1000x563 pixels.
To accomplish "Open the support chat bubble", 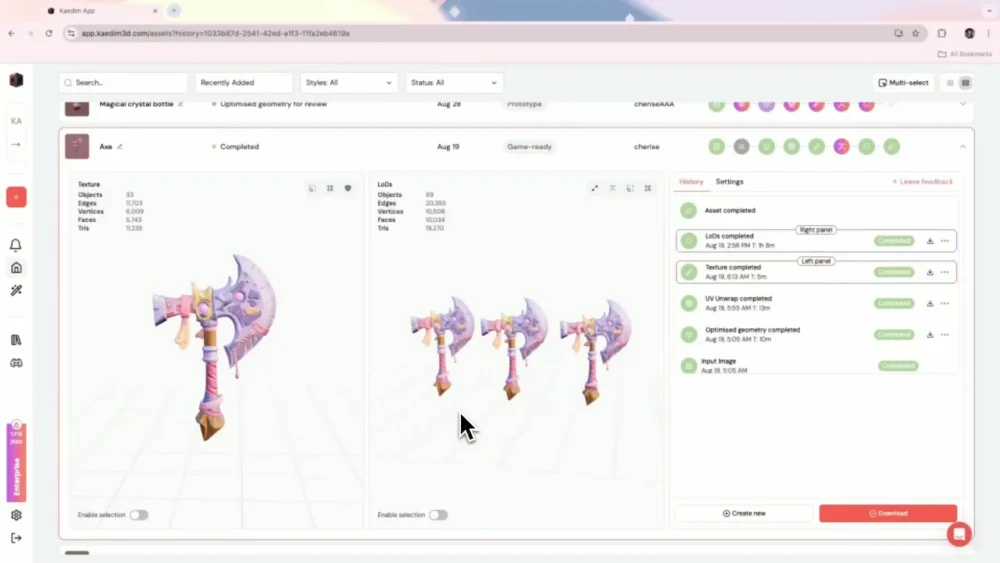I will click(x=959, y=534).
